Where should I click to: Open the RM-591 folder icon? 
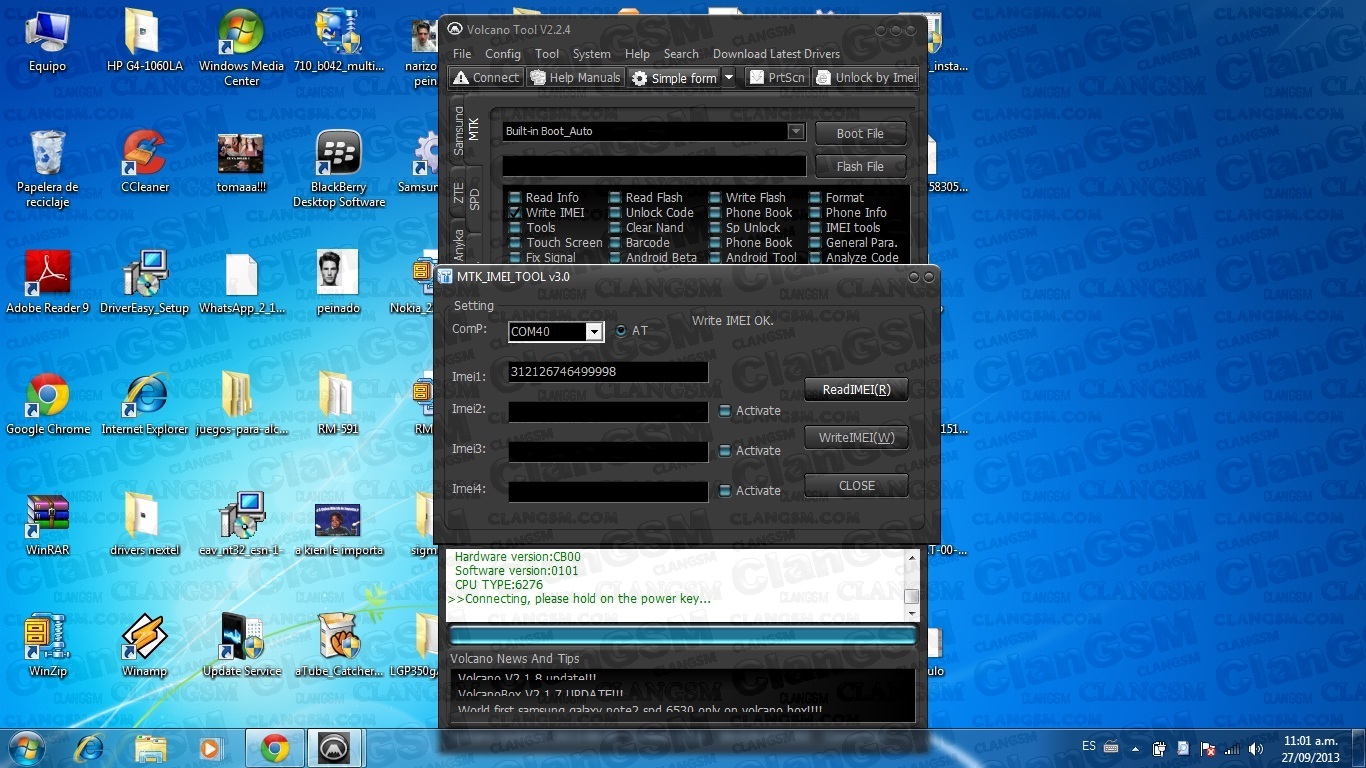[x=338, y=404]
